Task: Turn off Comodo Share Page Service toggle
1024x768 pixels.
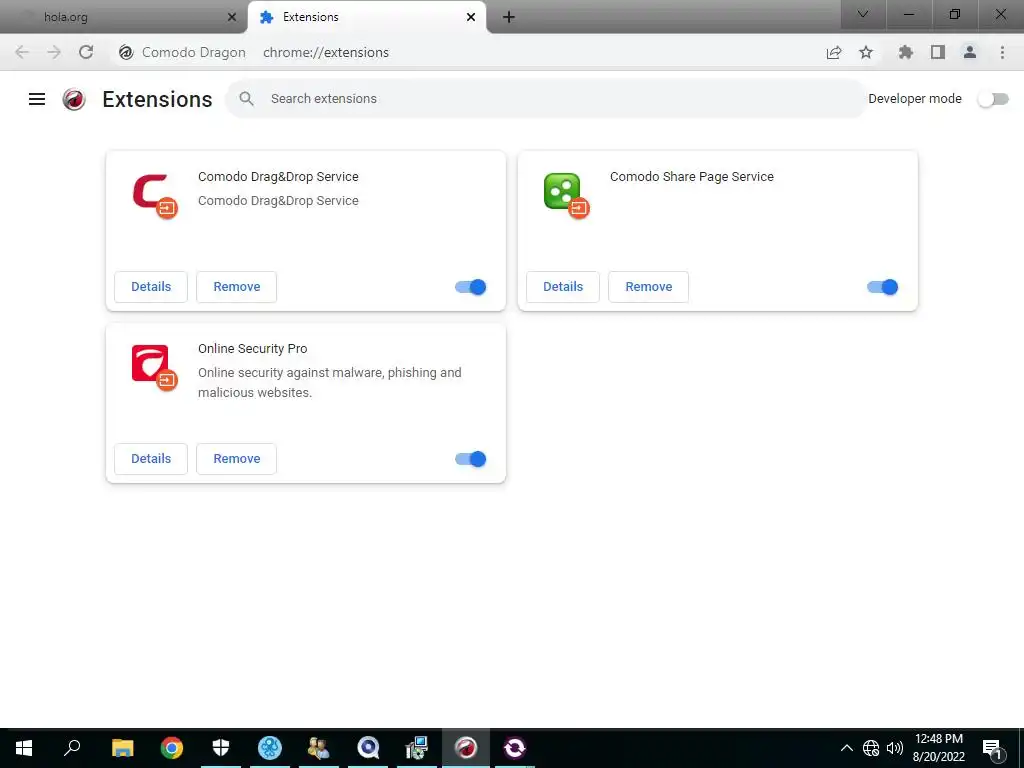Action: [883, 287]
